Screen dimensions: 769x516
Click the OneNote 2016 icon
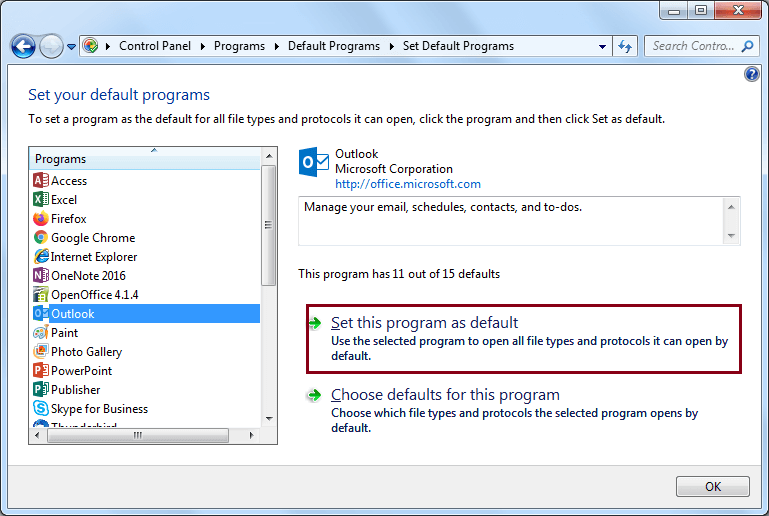point(41,275)
